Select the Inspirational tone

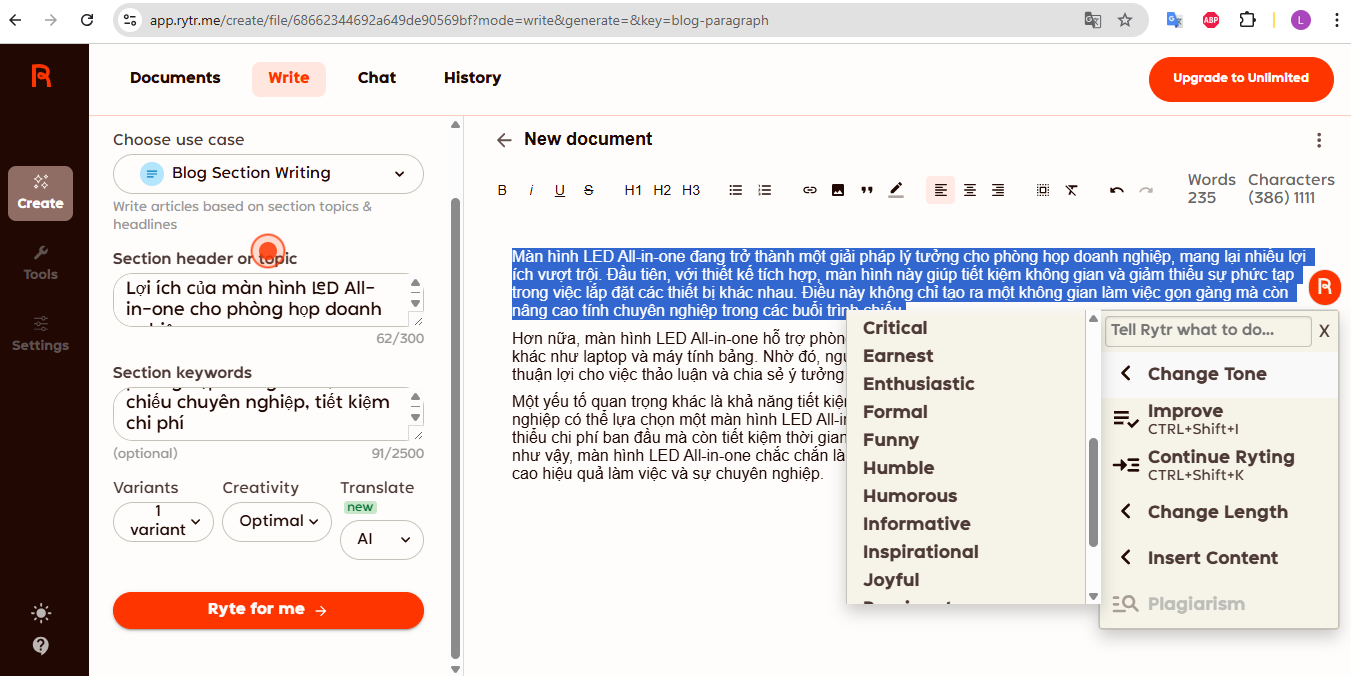coord(920,552)
